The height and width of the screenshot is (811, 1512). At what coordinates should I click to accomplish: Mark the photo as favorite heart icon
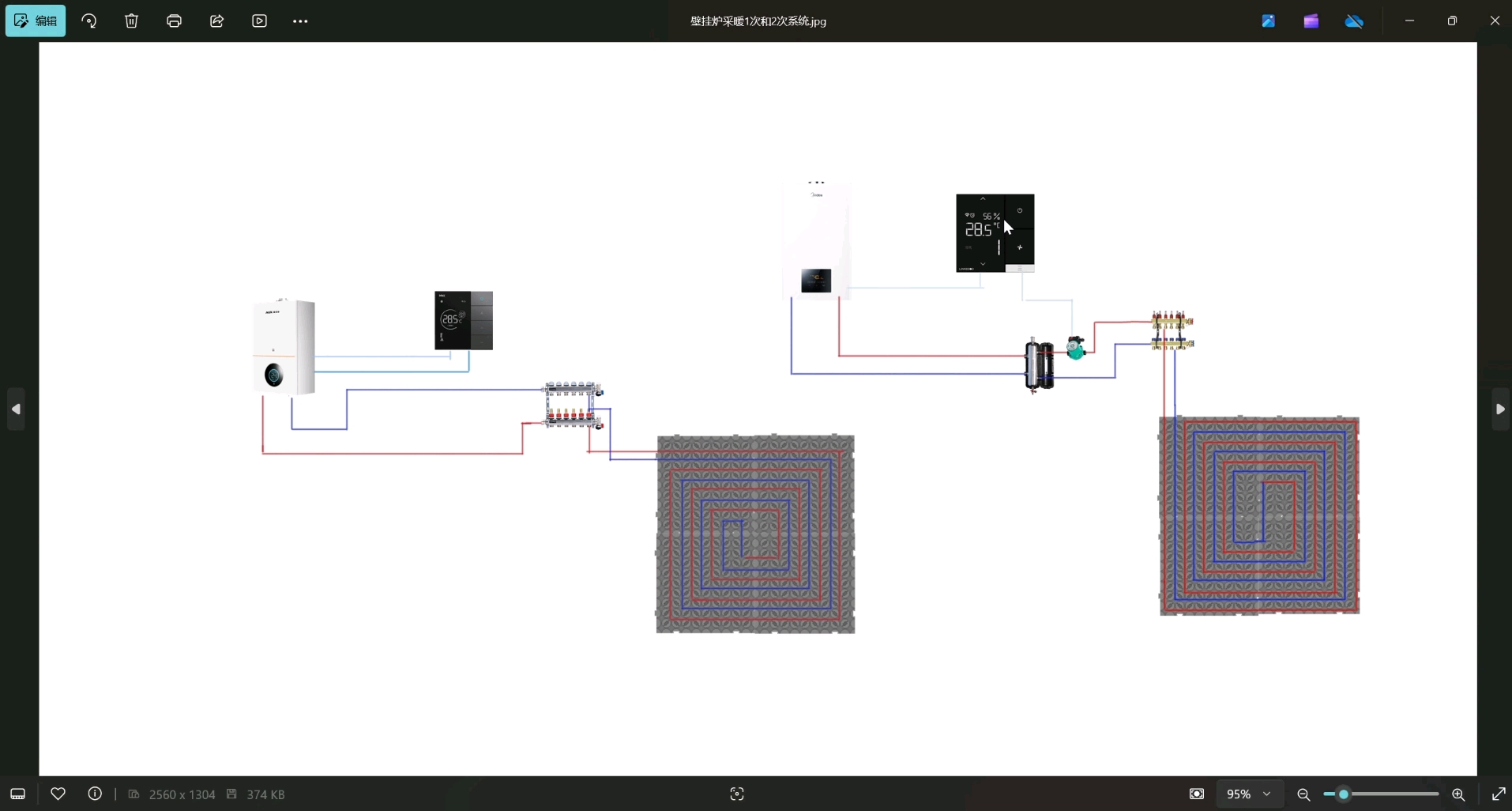pos(58,794)
